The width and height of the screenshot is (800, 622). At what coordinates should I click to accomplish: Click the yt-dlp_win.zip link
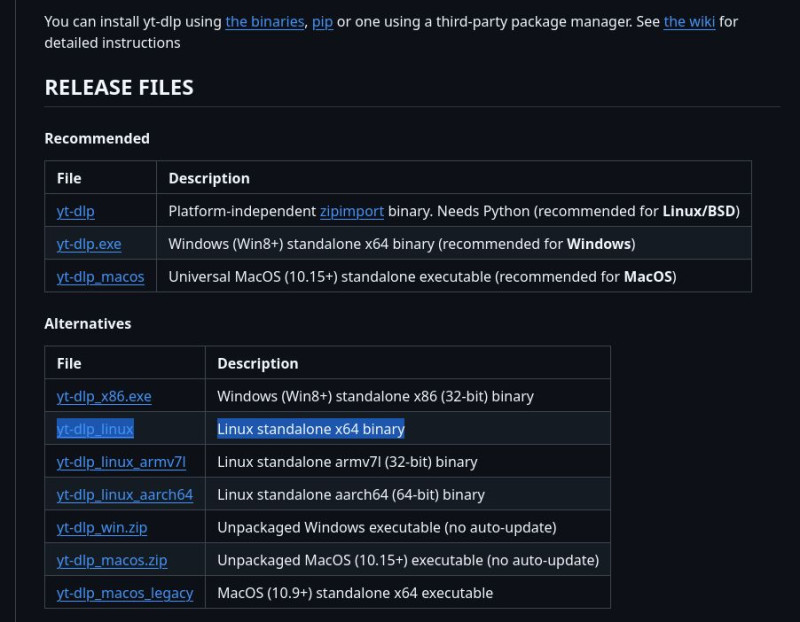(x=102, y=527)
